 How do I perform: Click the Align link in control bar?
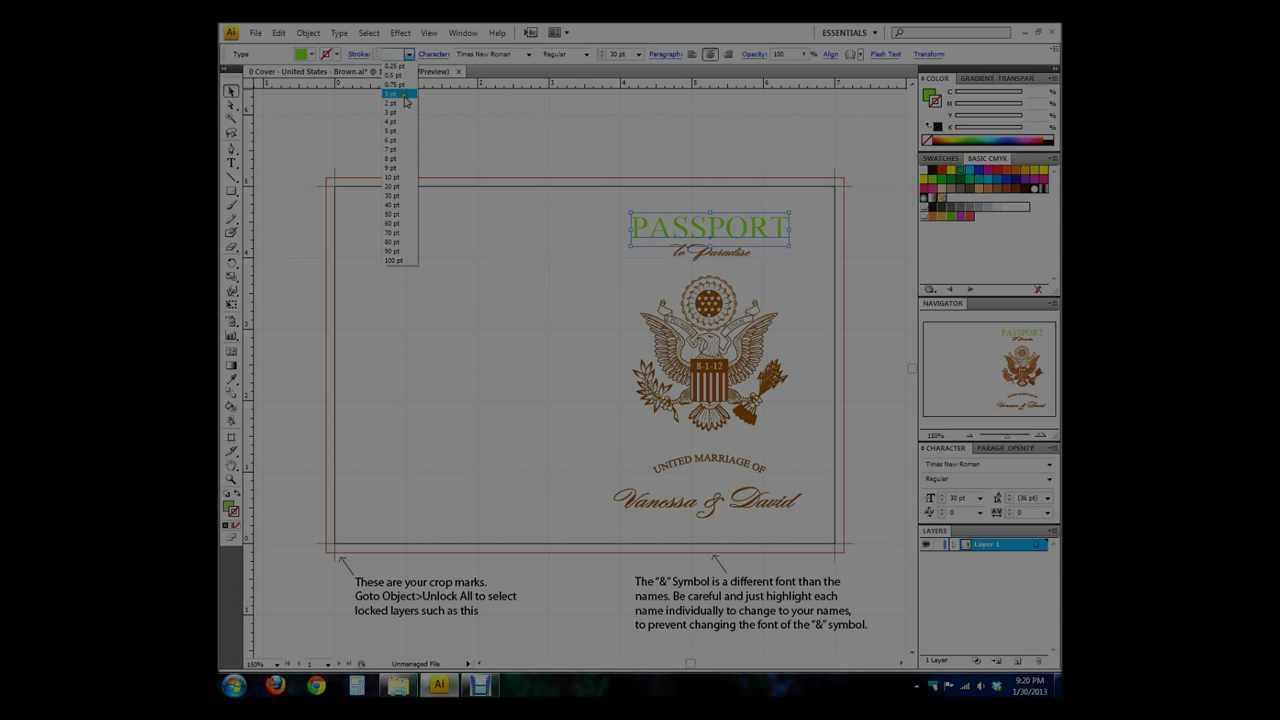coord(830,54)
